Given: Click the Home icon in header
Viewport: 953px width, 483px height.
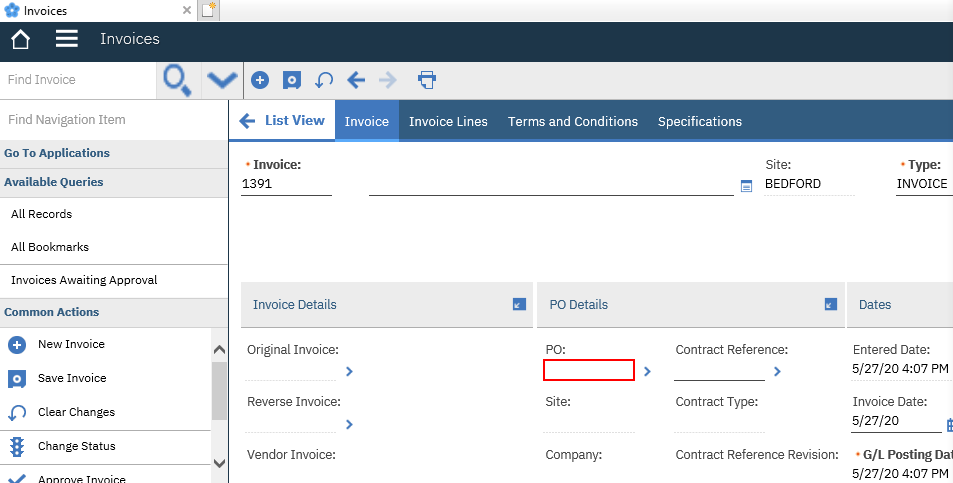Looking at the screenshot, I should 20,39.
